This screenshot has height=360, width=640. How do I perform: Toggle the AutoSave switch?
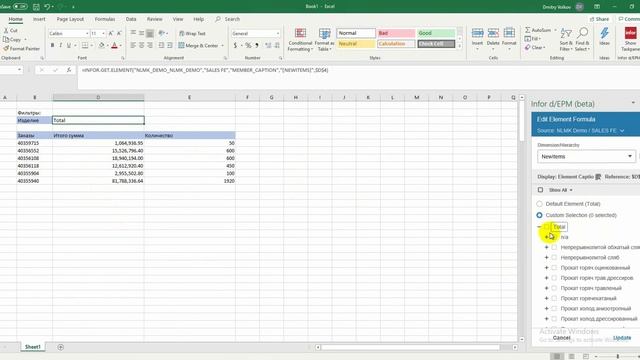click(x=20, y=7)
